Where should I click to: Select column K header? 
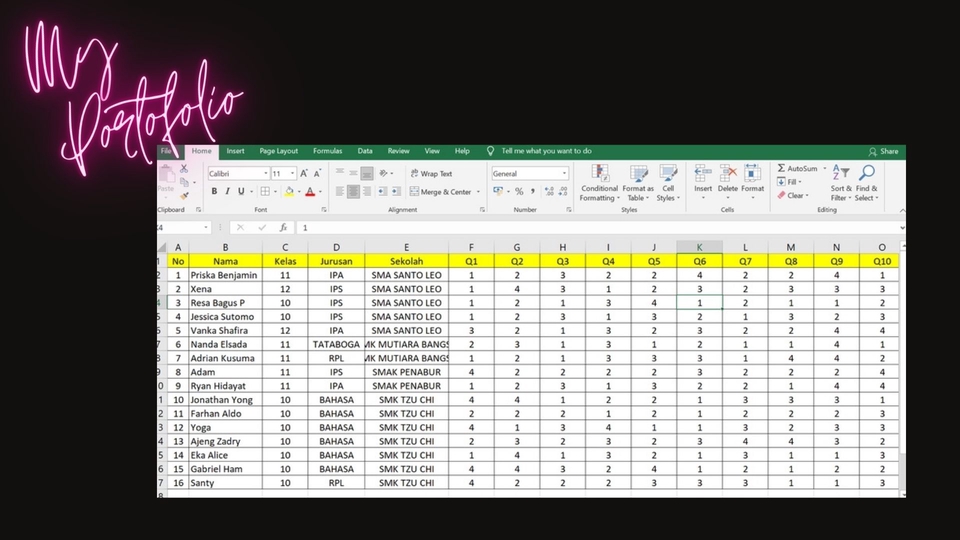click(x=699, y=247)
